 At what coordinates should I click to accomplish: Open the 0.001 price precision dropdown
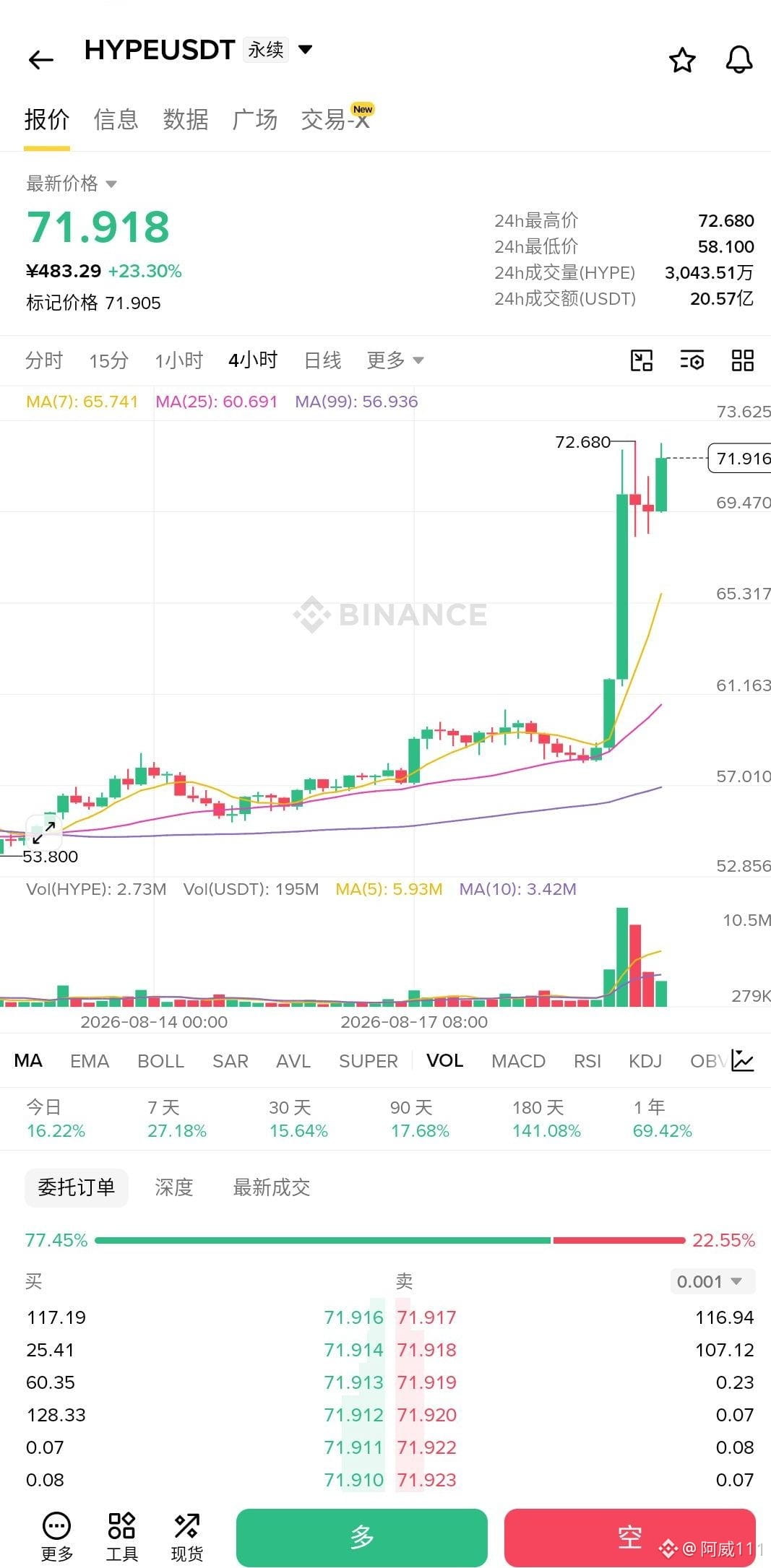coord(712,1281)
